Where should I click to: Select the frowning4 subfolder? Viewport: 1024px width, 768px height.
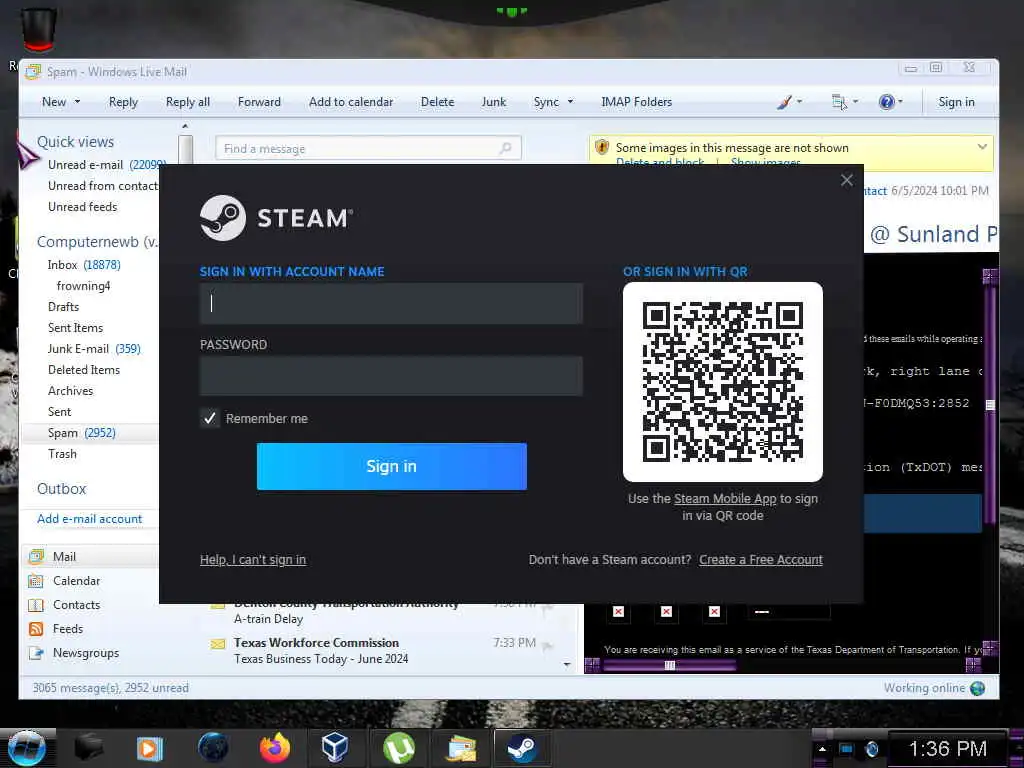click(84, 285)
